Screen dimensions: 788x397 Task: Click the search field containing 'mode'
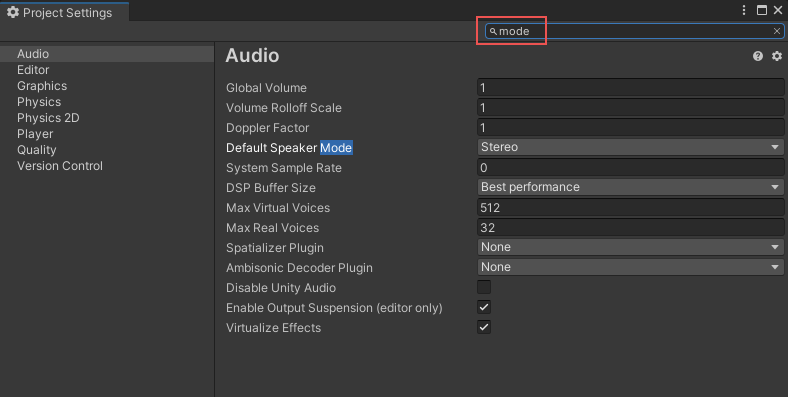coord(634,31)
